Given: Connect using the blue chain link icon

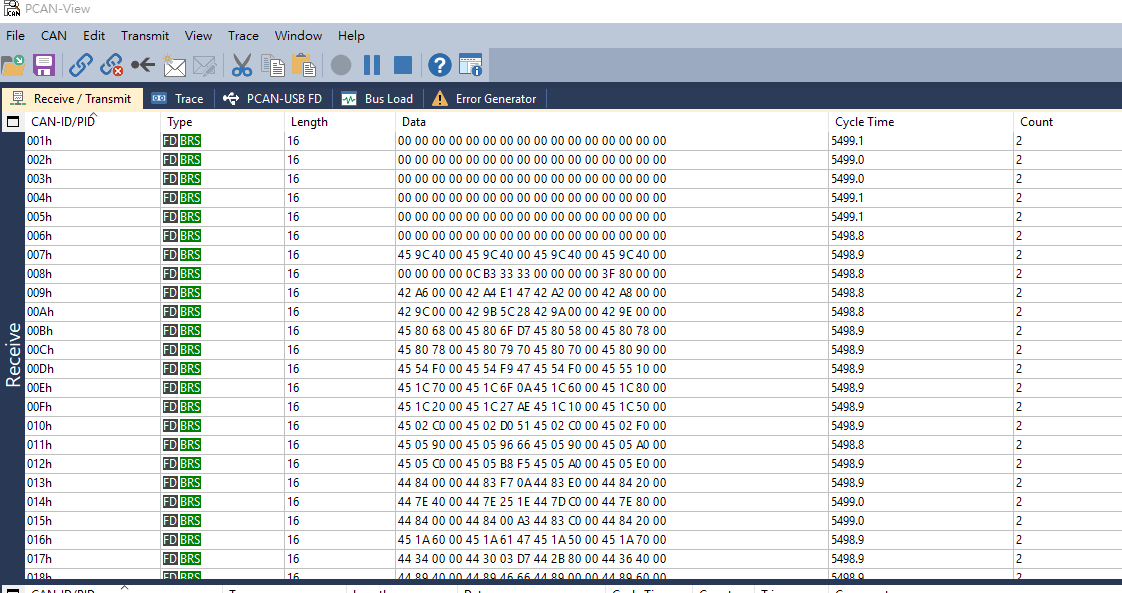Looking at the screenshot, I should click(80, 65).
